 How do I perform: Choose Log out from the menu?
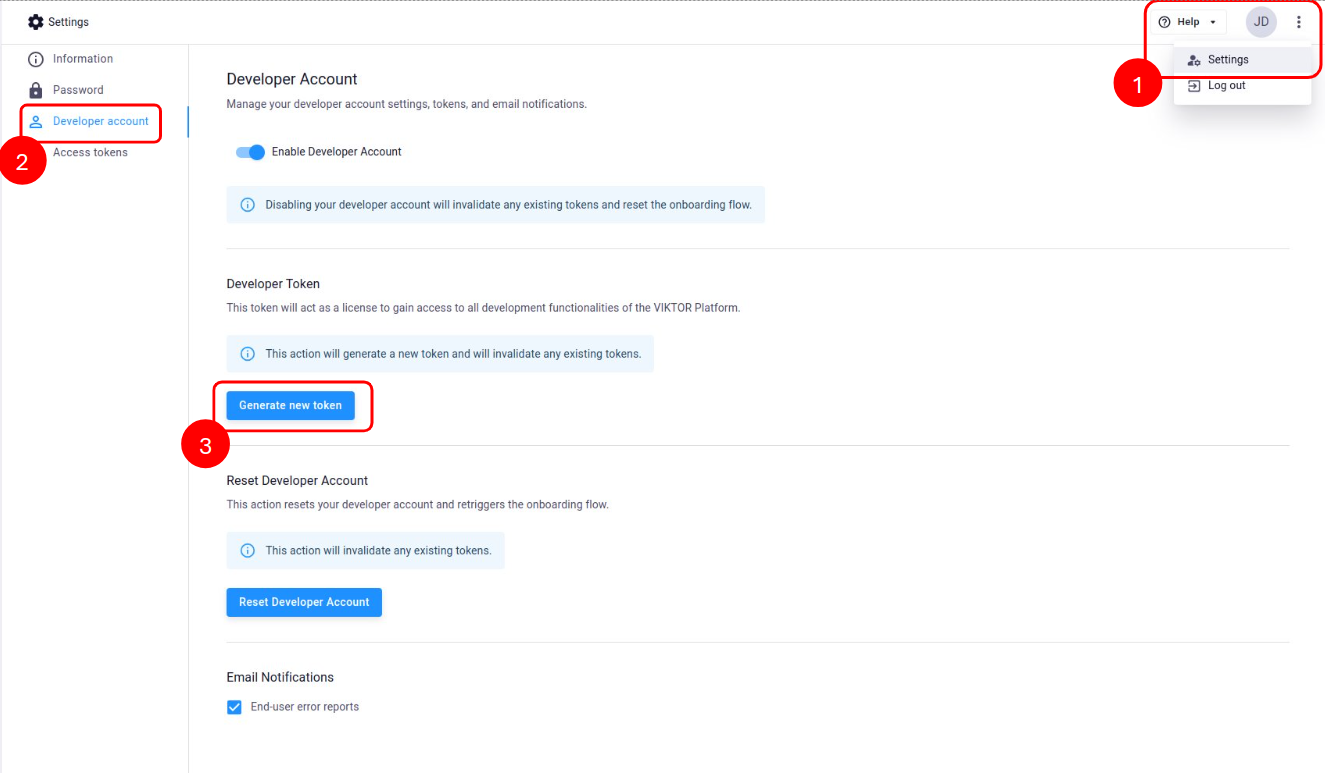(x=1226, y=86)
